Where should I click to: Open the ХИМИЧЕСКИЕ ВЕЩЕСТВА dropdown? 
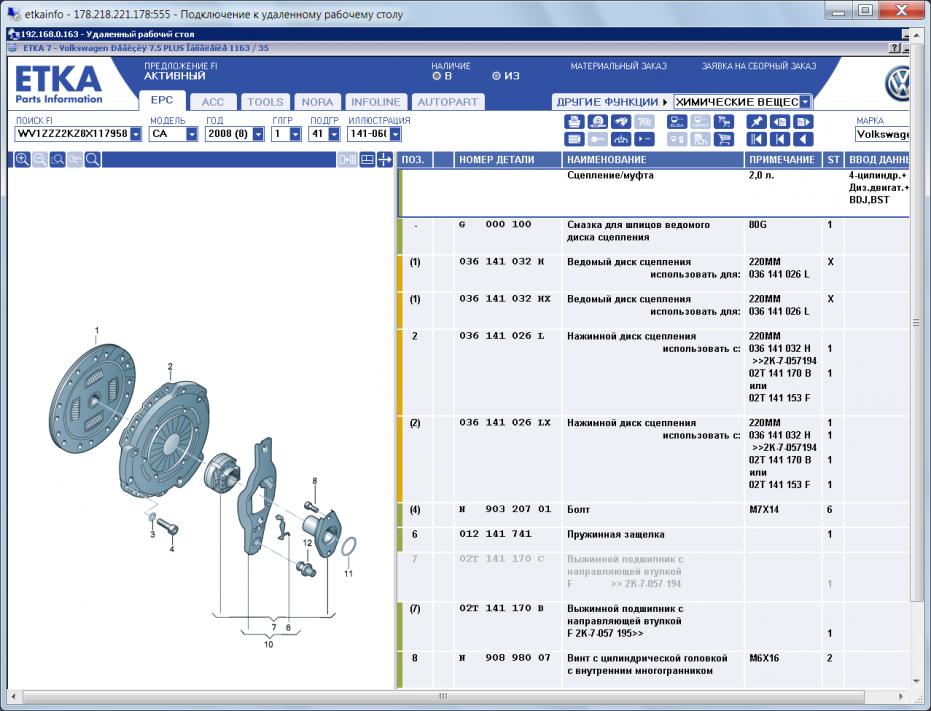pos(805,102)
